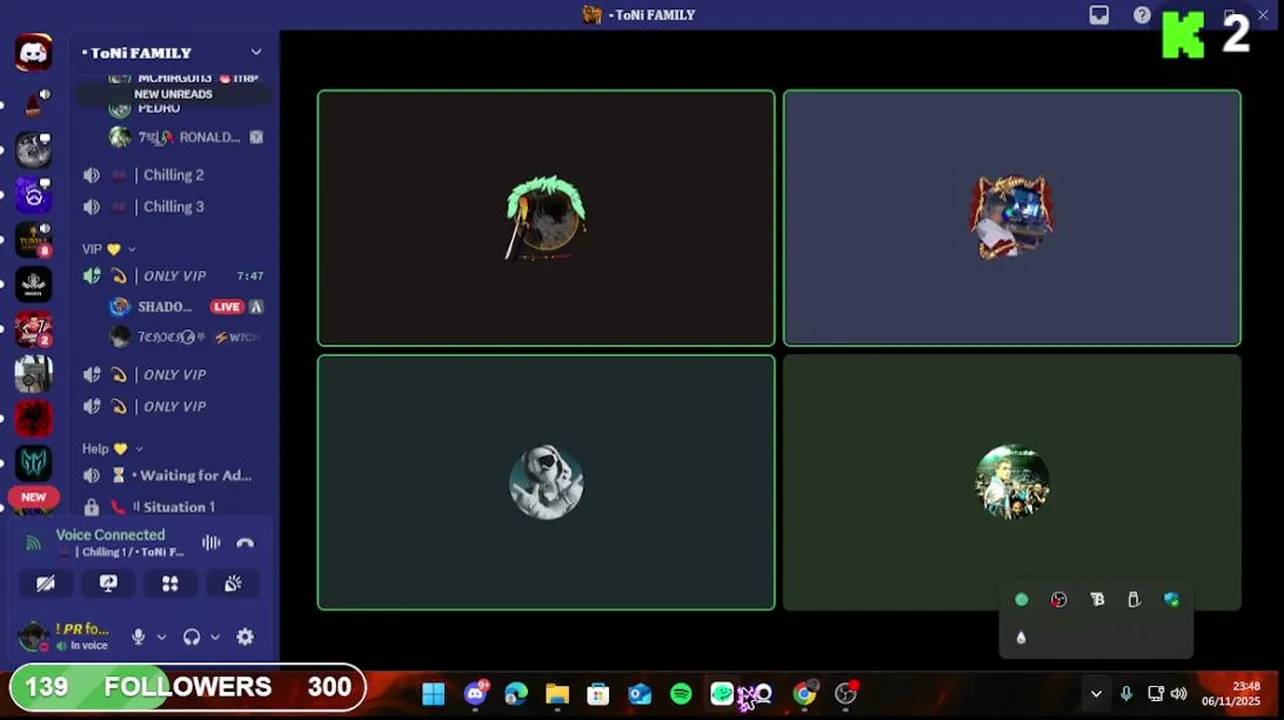Open the taskbar volume speaker icon
This screenshot has height=720, width=1284.
1179,694
